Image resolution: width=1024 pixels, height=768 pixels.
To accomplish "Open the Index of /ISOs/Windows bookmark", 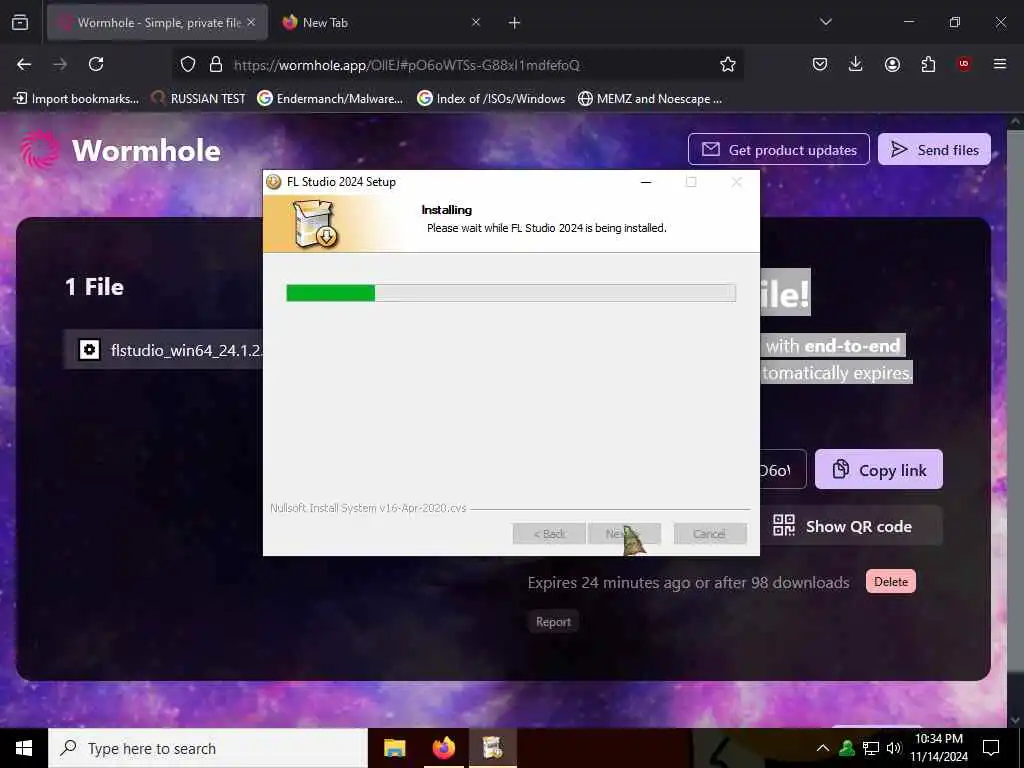I will coord(492,99).
